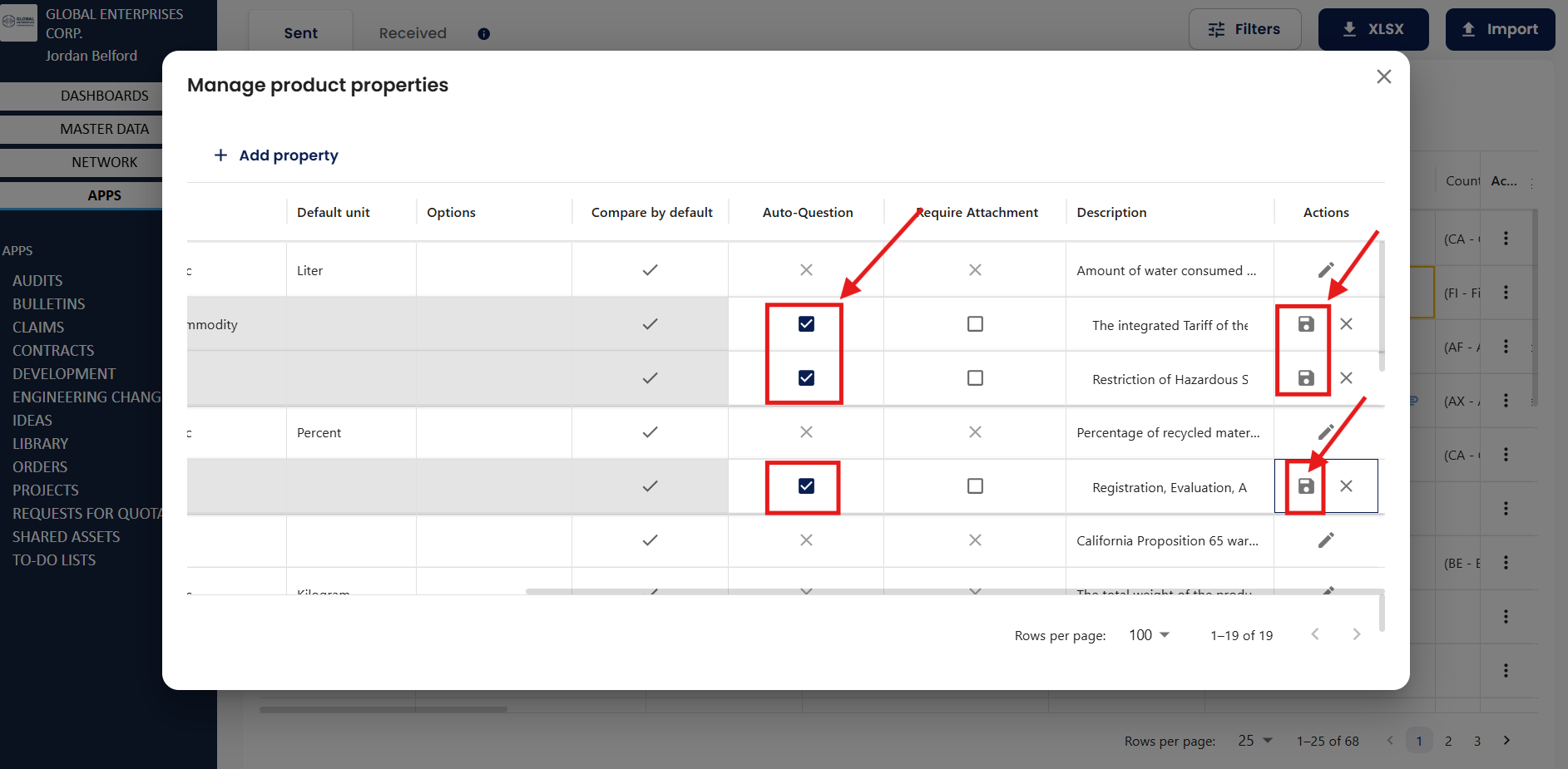The height and width of the screenshot is (769, 1568).
Task: Save the integrated Tariff property row
Action: click(1306, 324)
